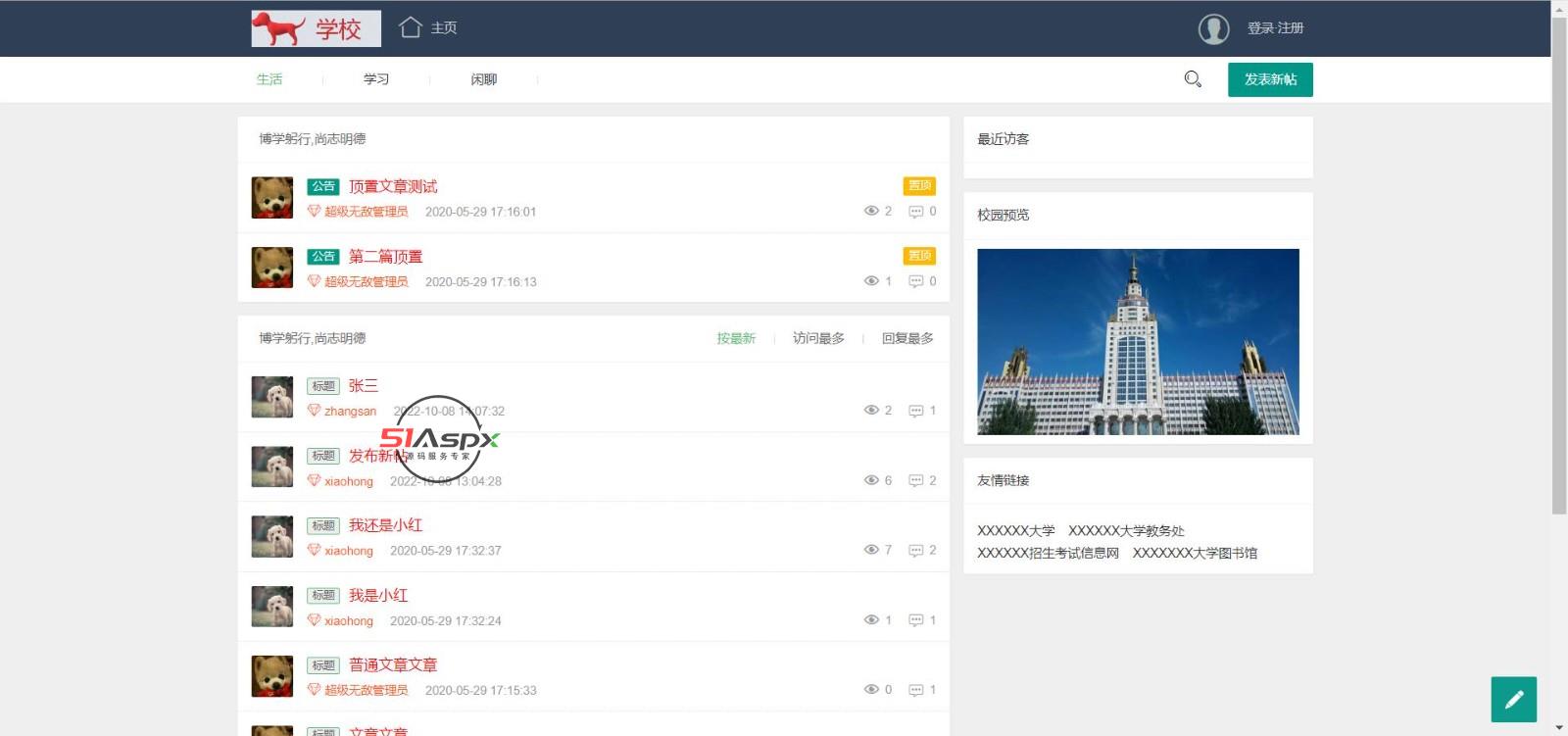Click the comment icon on 我还是小红
This screenshot has height=736, width=1568.
[916, 551]
